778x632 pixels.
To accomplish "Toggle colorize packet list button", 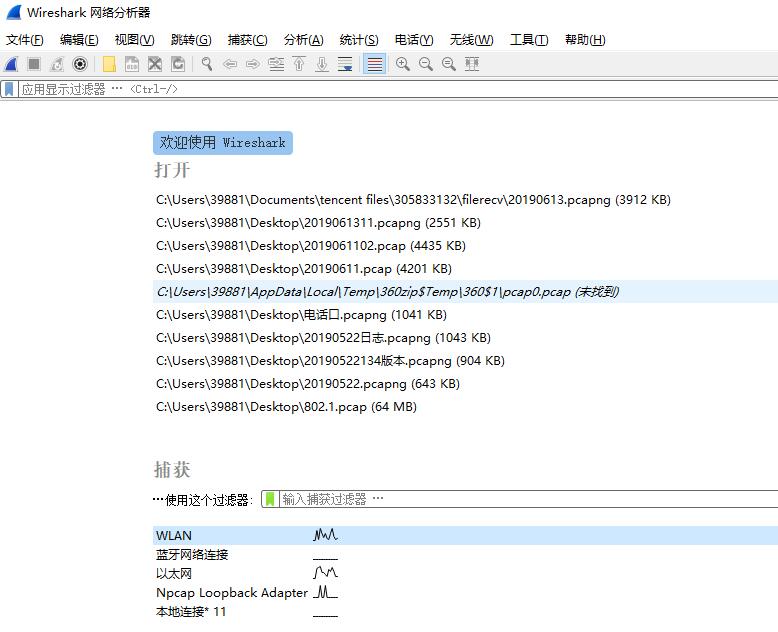I will coord(374,64).
